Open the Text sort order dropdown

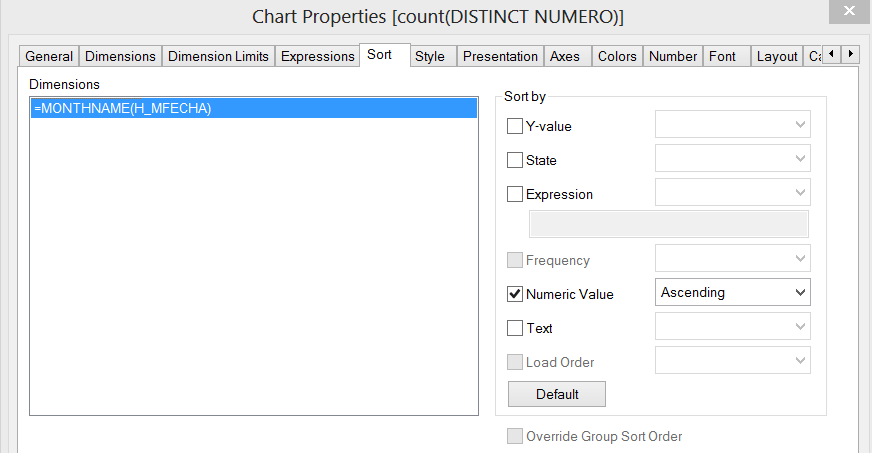[732, 327]
